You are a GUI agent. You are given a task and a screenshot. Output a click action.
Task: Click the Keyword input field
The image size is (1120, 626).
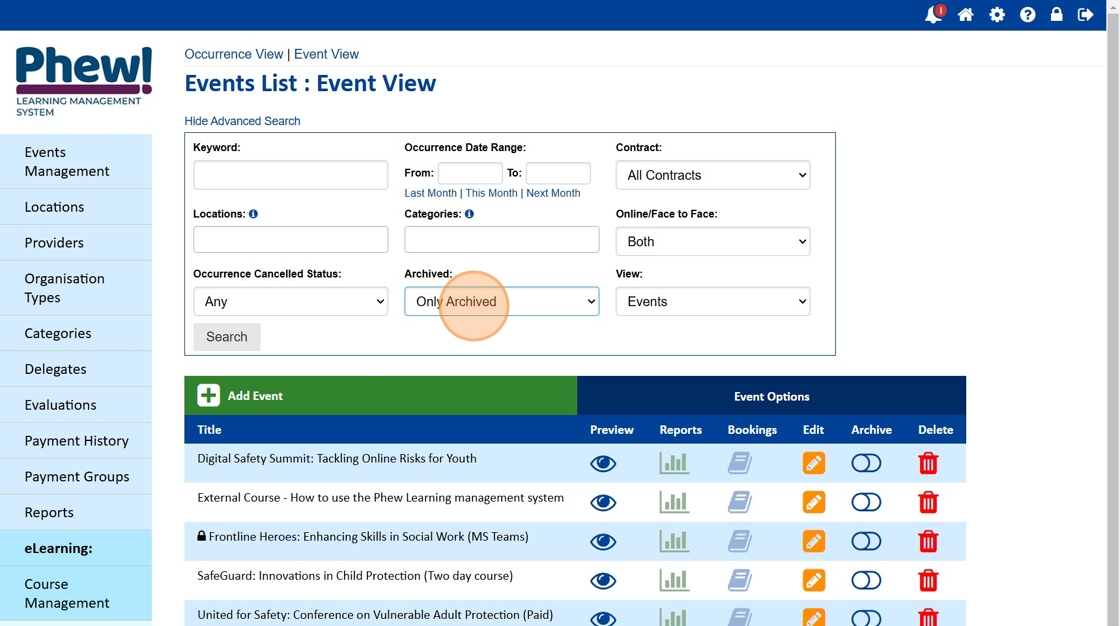[290, 175]
